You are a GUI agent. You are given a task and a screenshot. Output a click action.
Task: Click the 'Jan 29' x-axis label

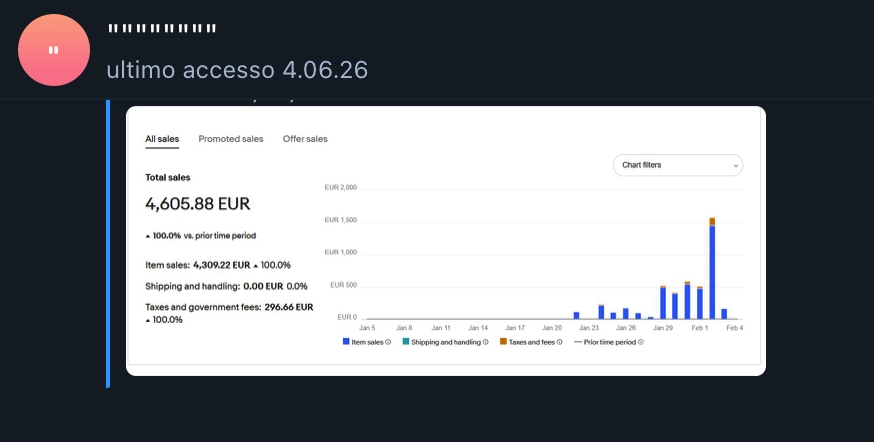663,328
